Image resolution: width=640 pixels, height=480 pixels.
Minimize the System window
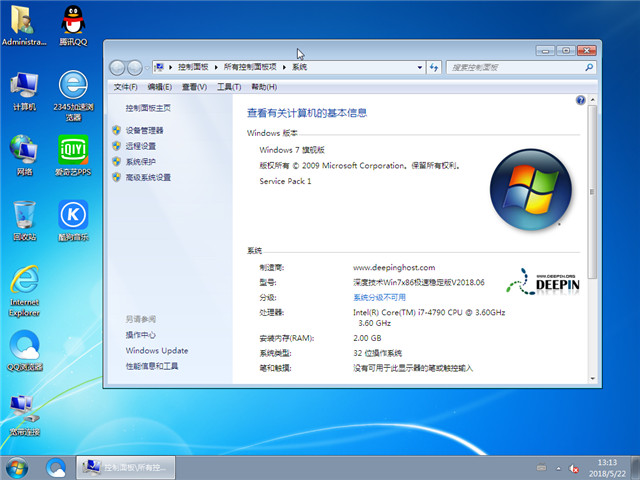(x=545, y=51)
